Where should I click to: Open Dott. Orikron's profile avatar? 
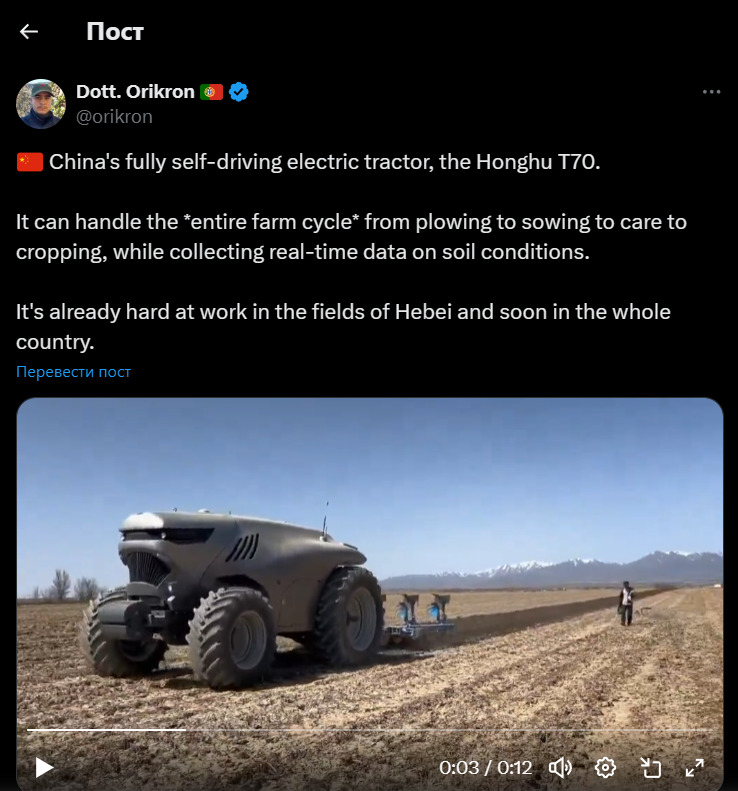click(x=41, y=104)
